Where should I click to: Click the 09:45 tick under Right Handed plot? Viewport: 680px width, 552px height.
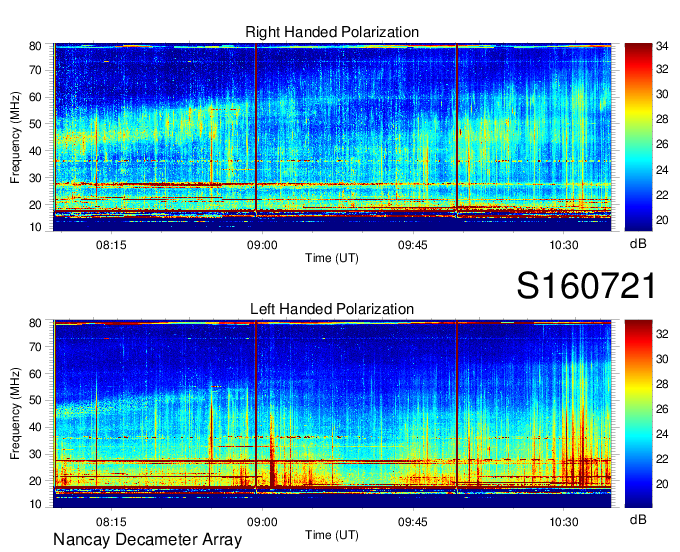click(412, 245)
